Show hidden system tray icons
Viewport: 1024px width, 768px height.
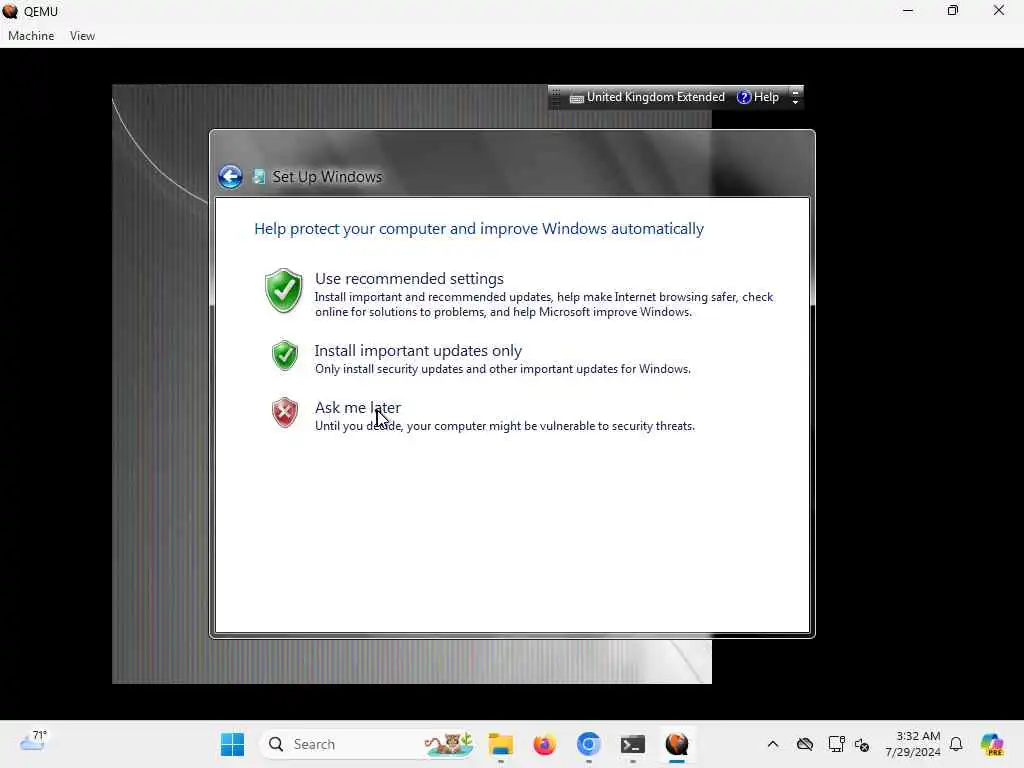773,744
